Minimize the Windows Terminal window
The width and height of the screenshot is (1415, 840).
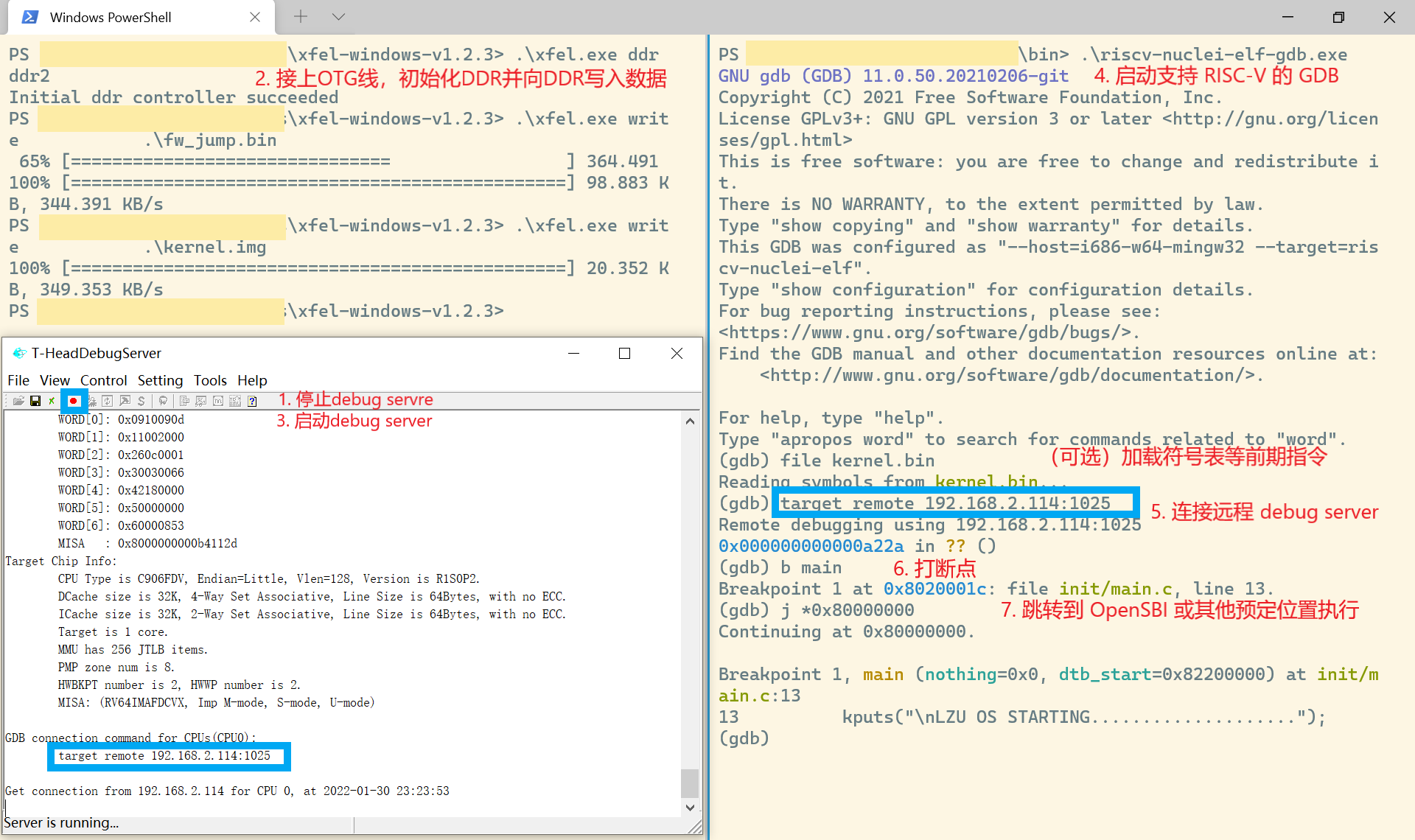pyautogui.click(x=1288, y=17)
